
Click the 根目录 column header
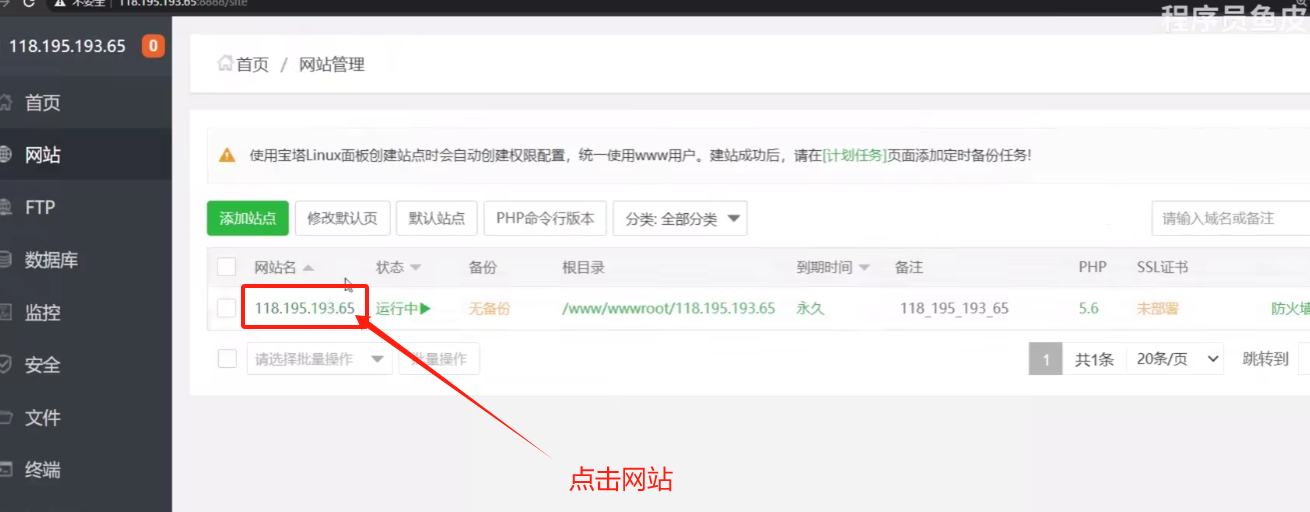point(583,267)
